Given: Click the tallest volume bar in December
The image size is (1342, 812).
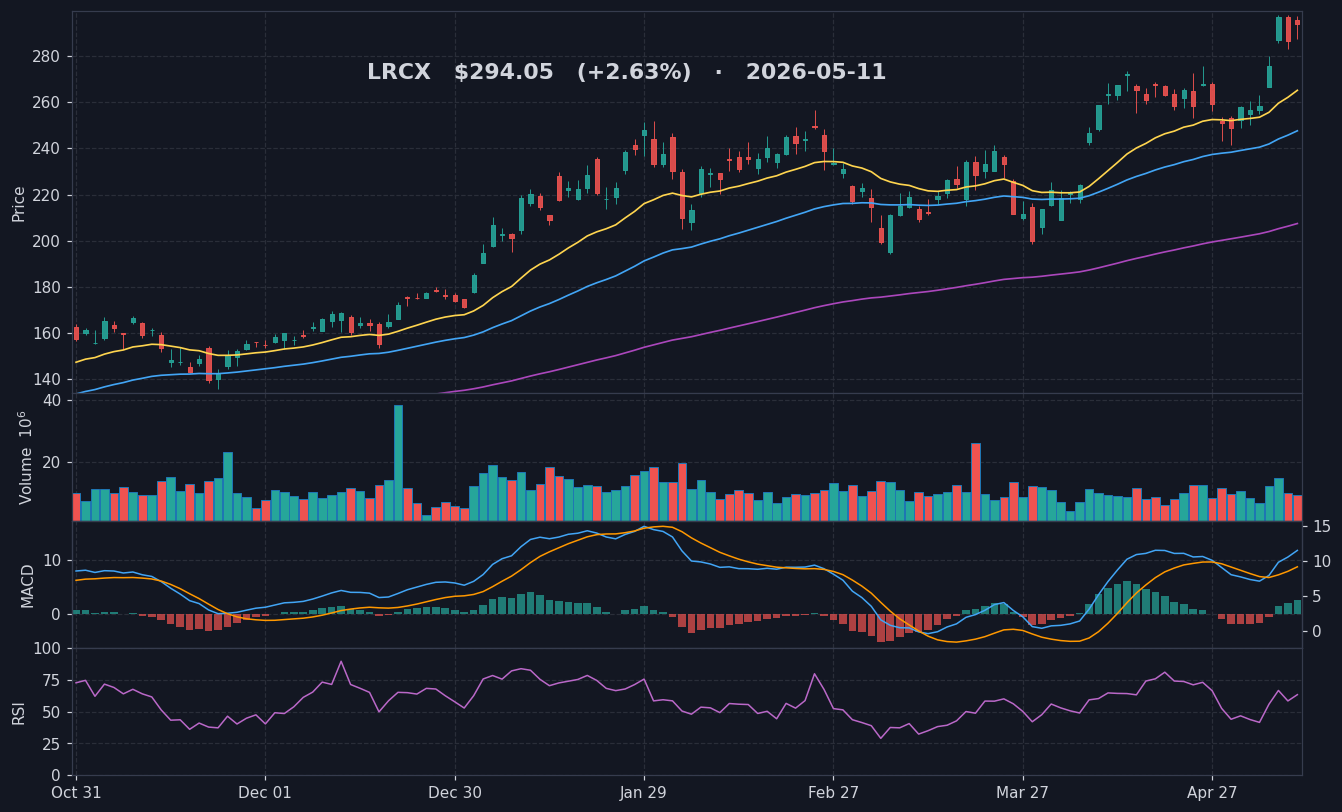Looking at the screenshot, I should pyautogui.click(x=398, y=462).
